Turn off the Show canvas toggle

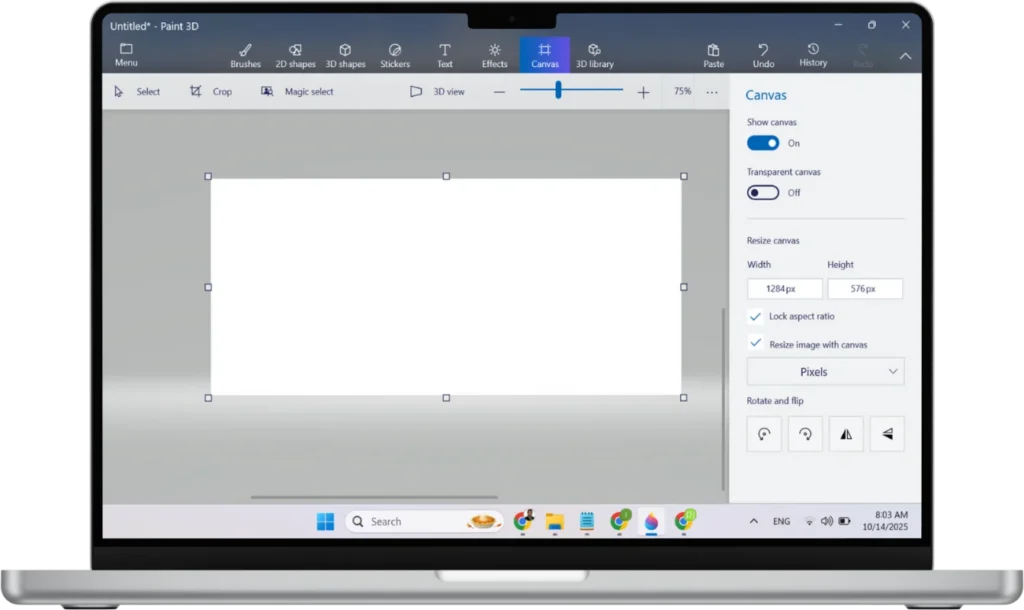click(x=763, y=143)
